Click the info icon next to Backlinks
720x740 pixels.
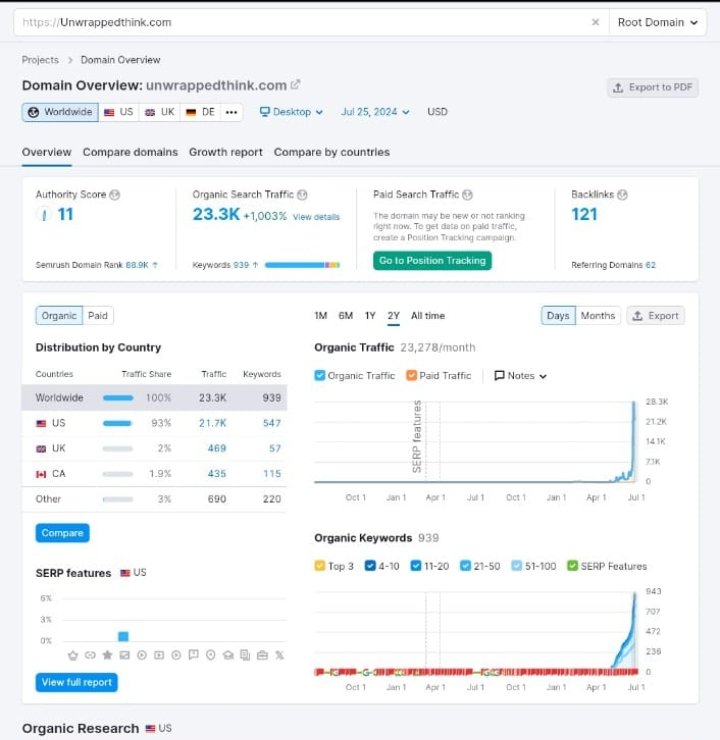click(x=622, y=194)
